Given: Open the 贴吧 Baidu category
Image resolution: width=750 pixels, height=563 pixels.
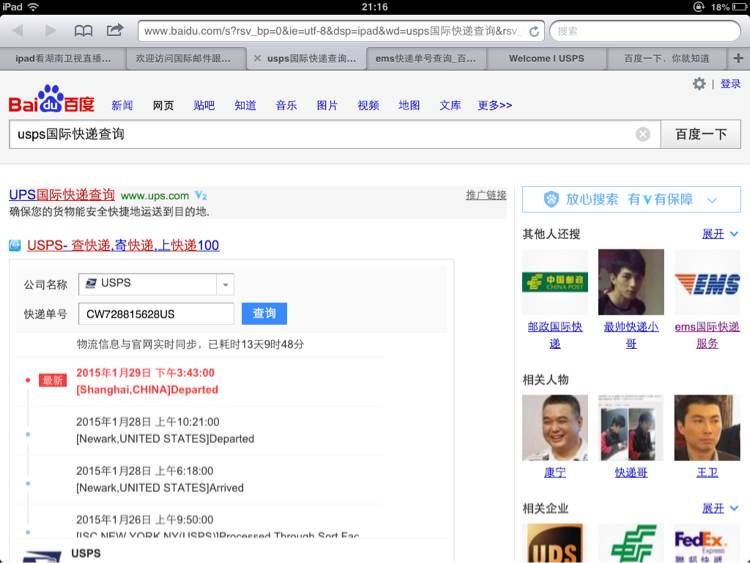Looking at the screenshot, I should [x=204, y=105].
